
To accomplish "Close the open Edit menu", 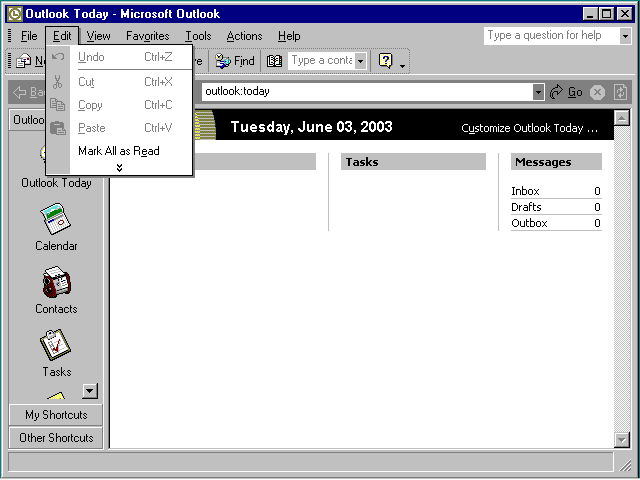I will pyautogui.click(x=62, y=36).
